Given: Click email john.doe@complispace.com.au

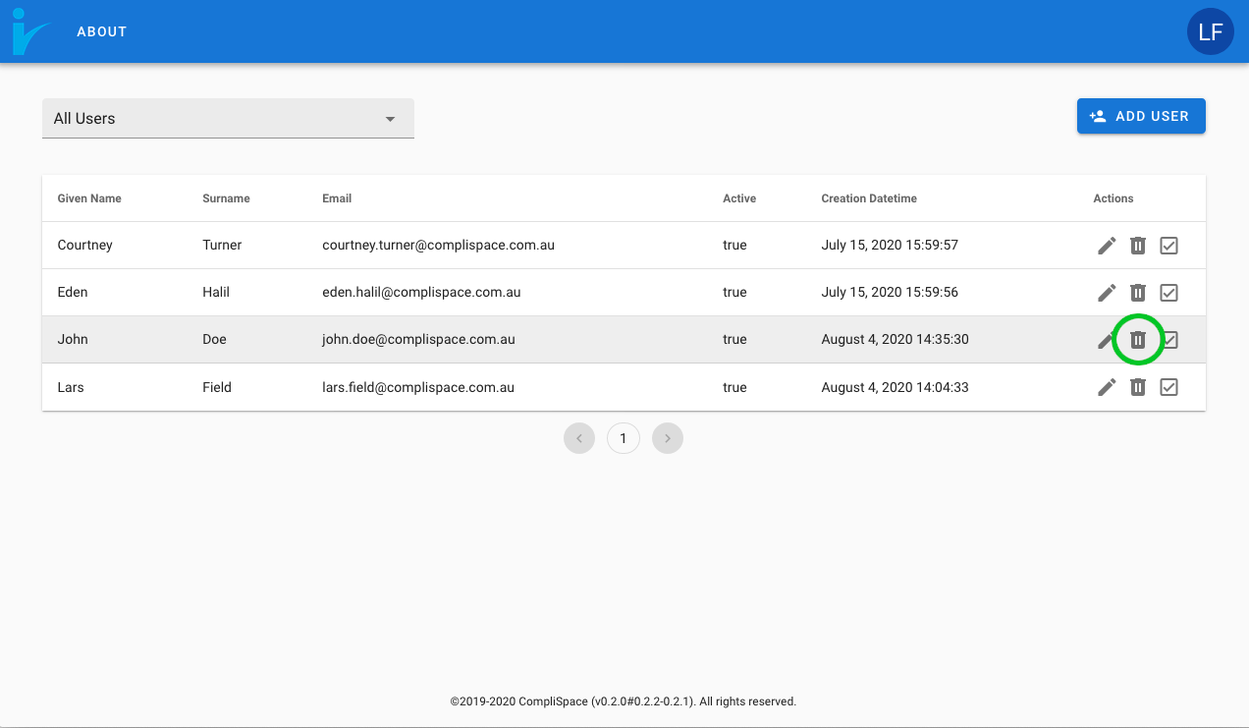Looking at the screenshot, I should click(418, 340).
